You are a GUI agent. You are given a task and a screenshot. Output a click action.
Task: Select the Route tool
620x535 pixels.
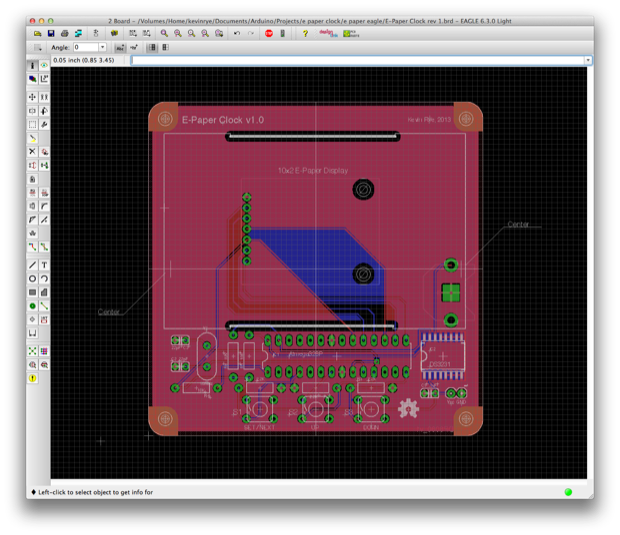(32, 247)
